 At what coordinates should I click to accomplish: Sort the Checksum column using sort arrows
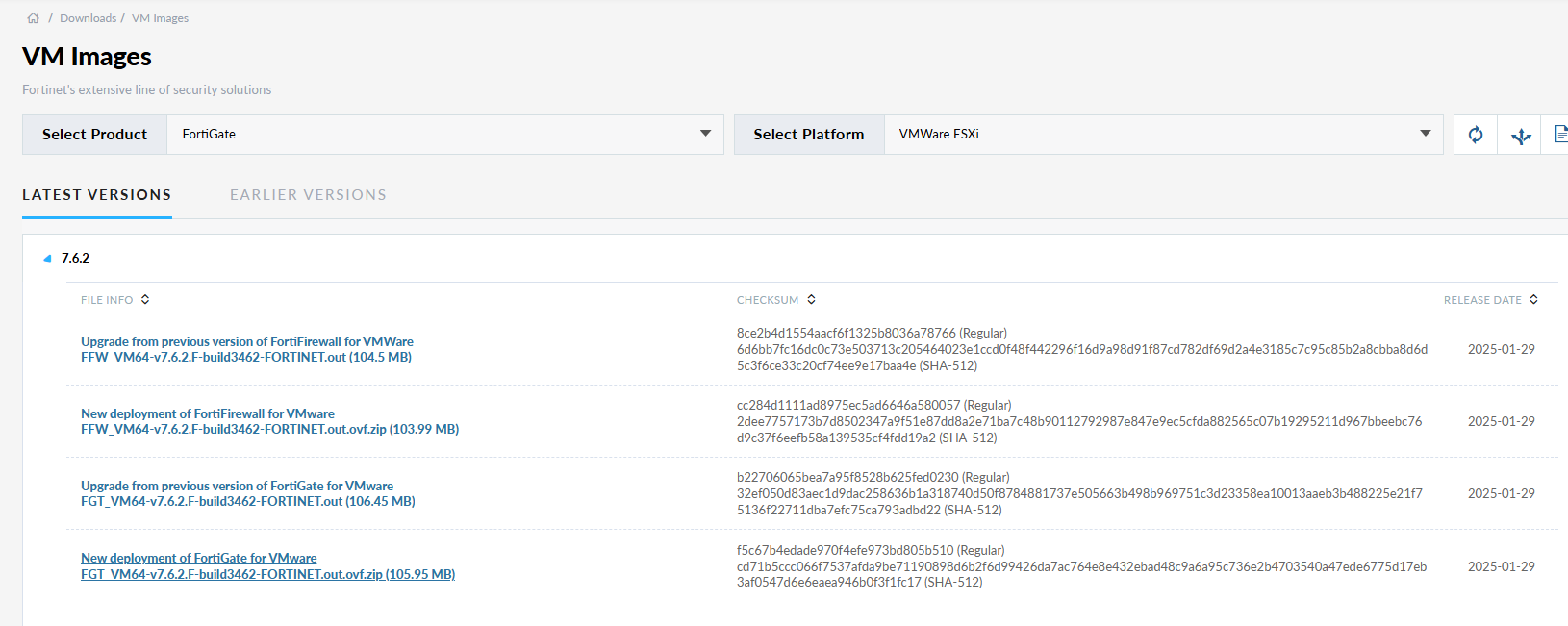[811, 300]
